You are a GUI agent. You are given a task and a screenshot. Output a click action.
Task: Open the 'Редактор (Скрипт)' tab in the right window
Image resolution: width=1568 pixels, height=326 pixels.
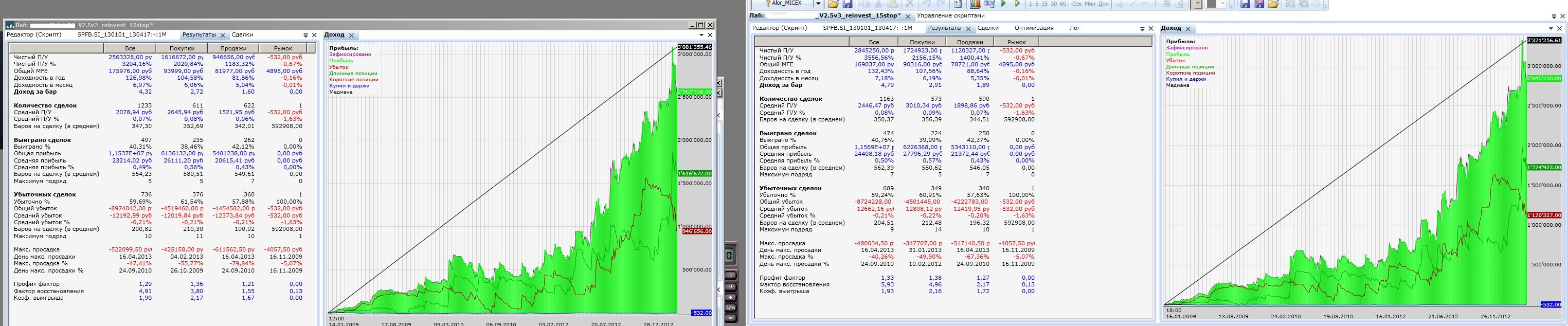point(780,28)
